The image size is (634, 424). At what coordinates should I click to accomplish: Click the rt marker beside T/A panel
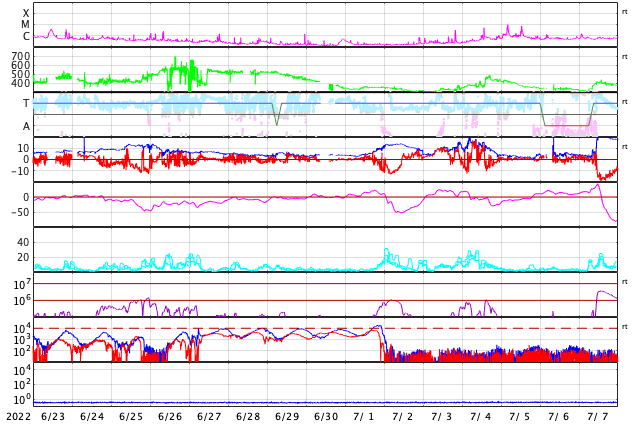coord(625,101)
